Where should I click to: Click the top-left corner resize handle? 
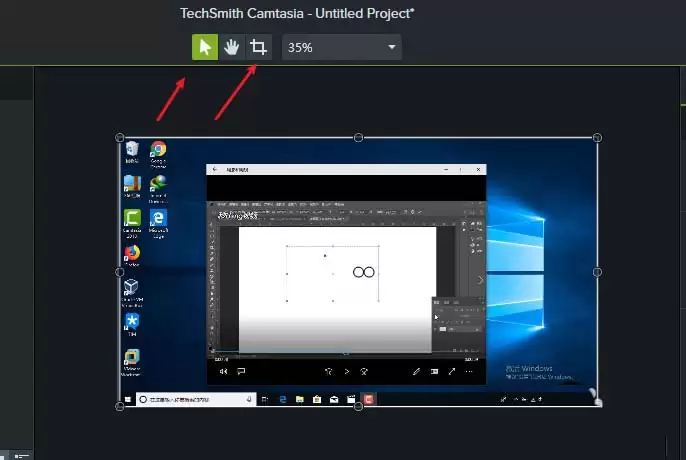click(120, 138)
